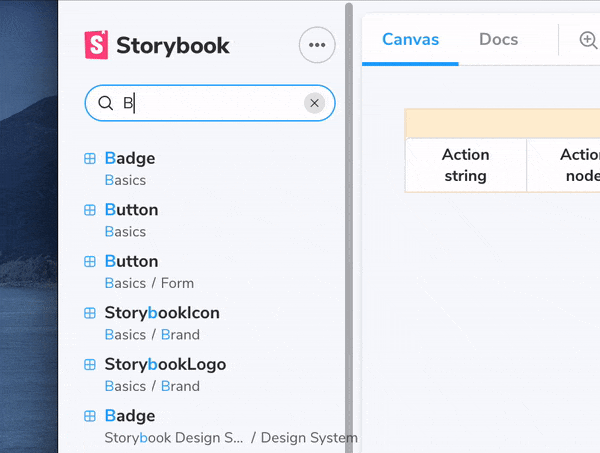
Task: Select the Button result under Basics
Action: [x=131, y=210]
